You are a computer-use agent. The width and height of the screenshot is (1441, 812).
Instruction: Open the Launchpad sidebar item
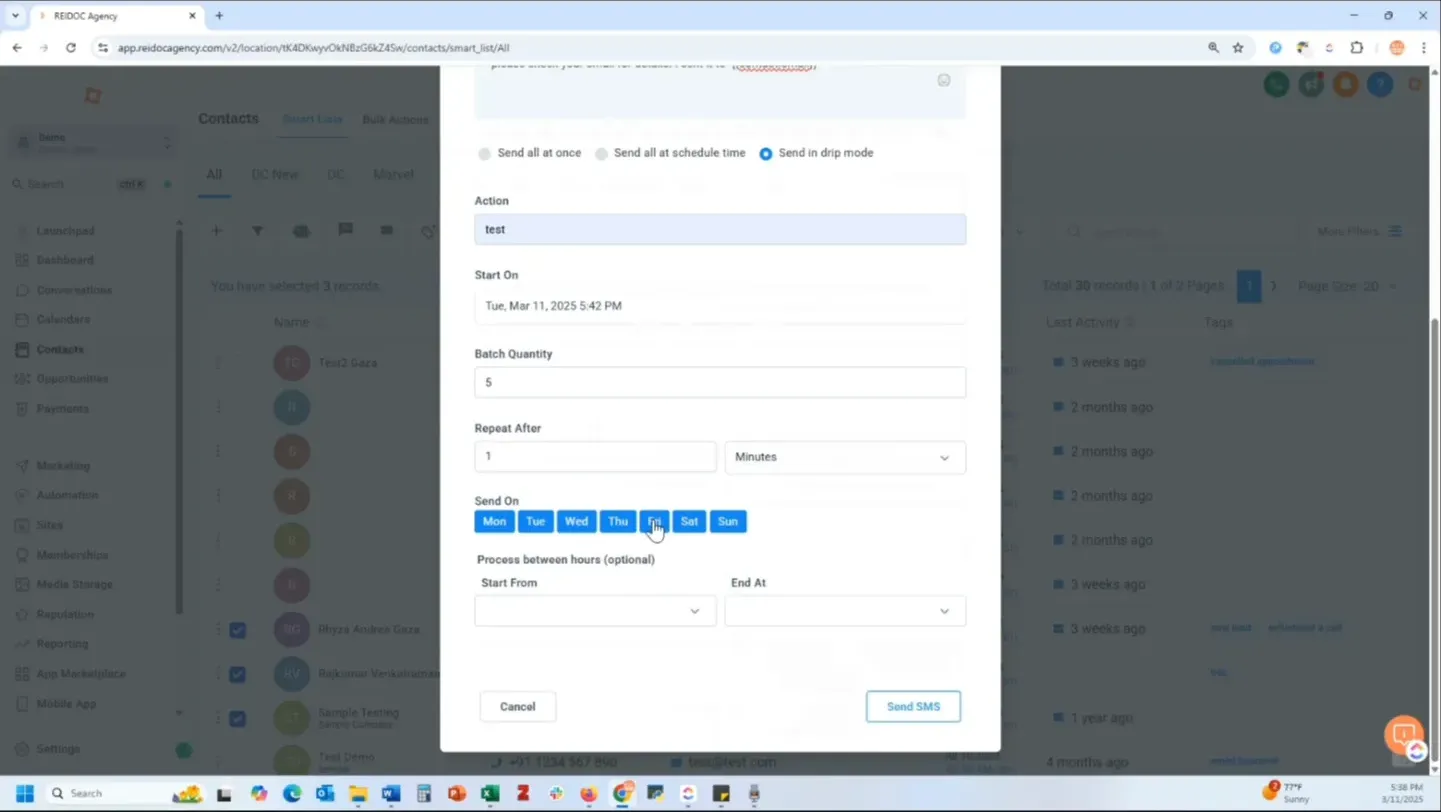[x=66, y=231]
